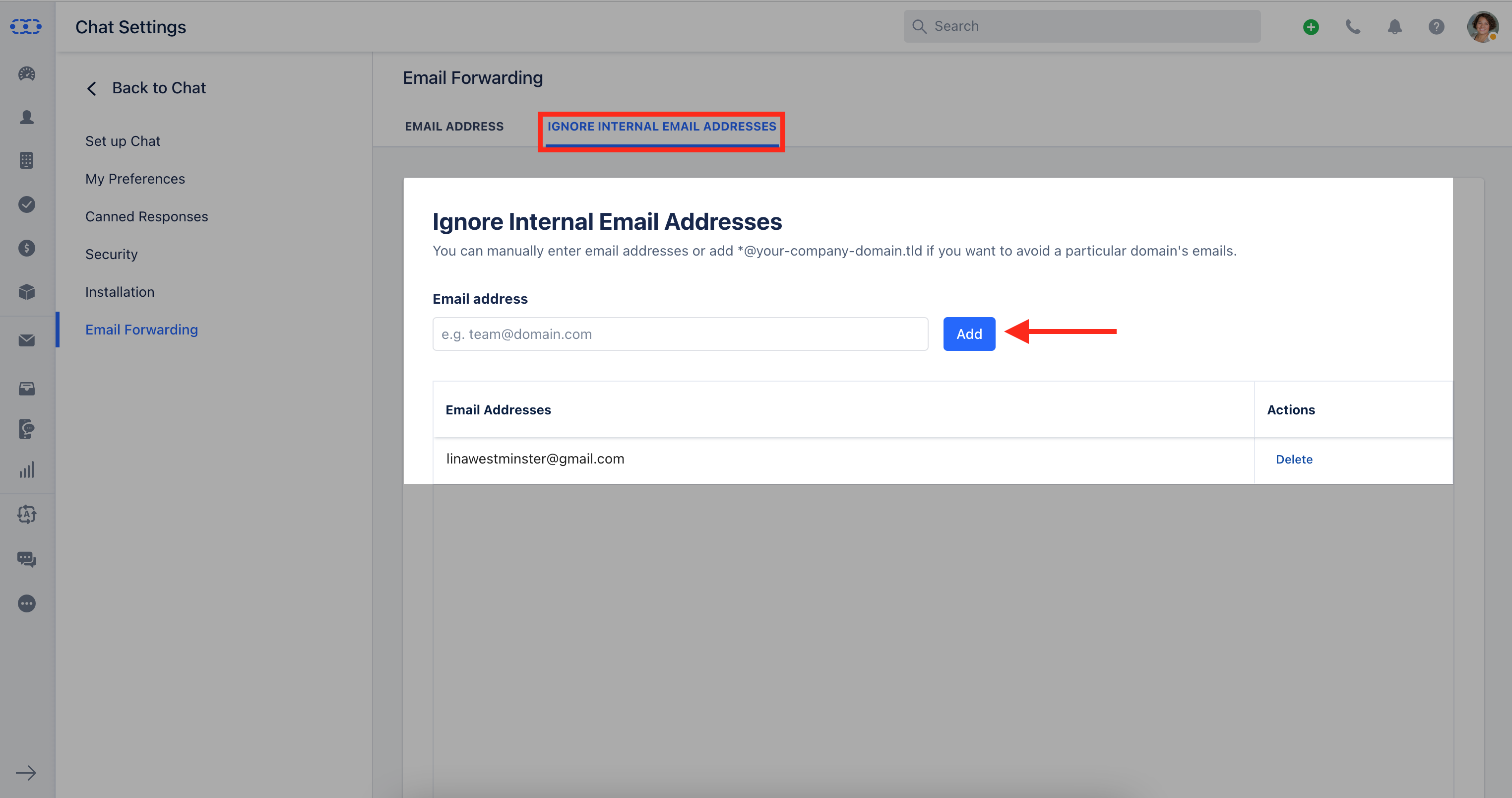This screenshot has width=1512, height=798.
Task: Open Security settings
Action: [112, 254]
